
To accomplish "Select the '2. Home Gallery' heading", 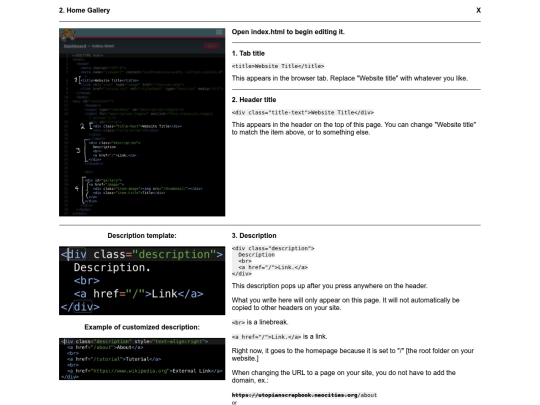I will tap(84, 10).
